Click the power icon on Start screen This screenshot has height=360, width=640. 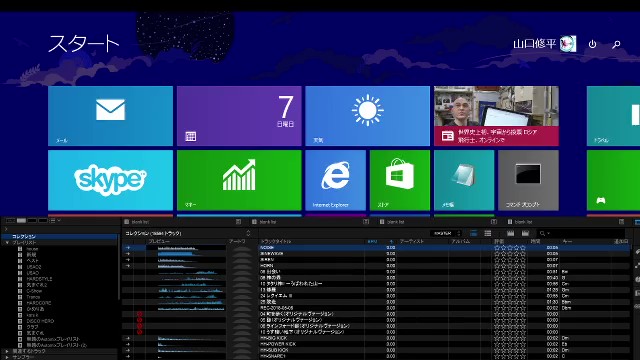tap(592, 44)
